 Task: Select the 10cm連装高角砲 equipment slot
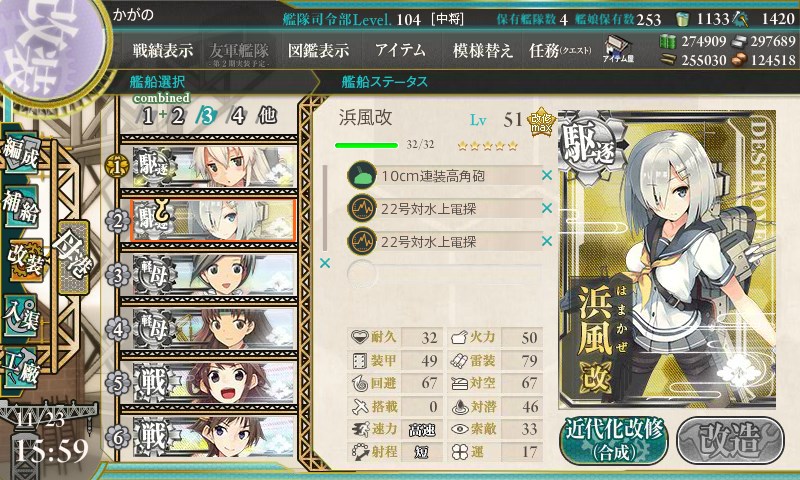pos(444,176)
